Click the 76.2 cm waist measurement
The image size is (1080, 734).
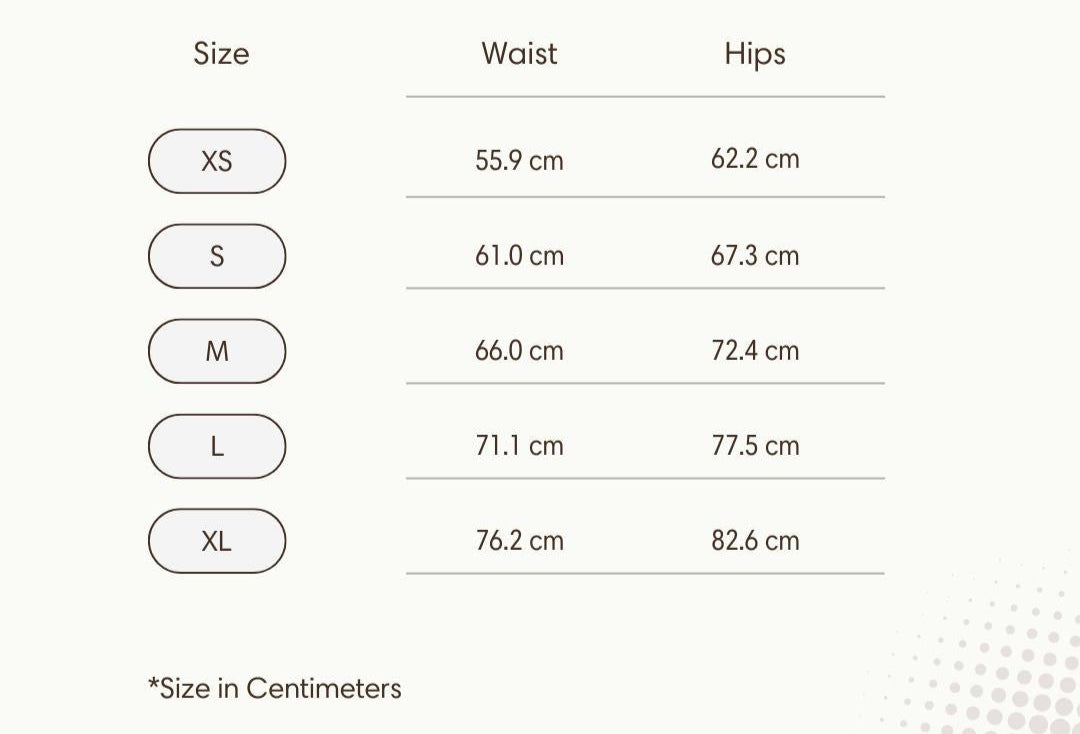pyautogui.click(x=519, y=541)
